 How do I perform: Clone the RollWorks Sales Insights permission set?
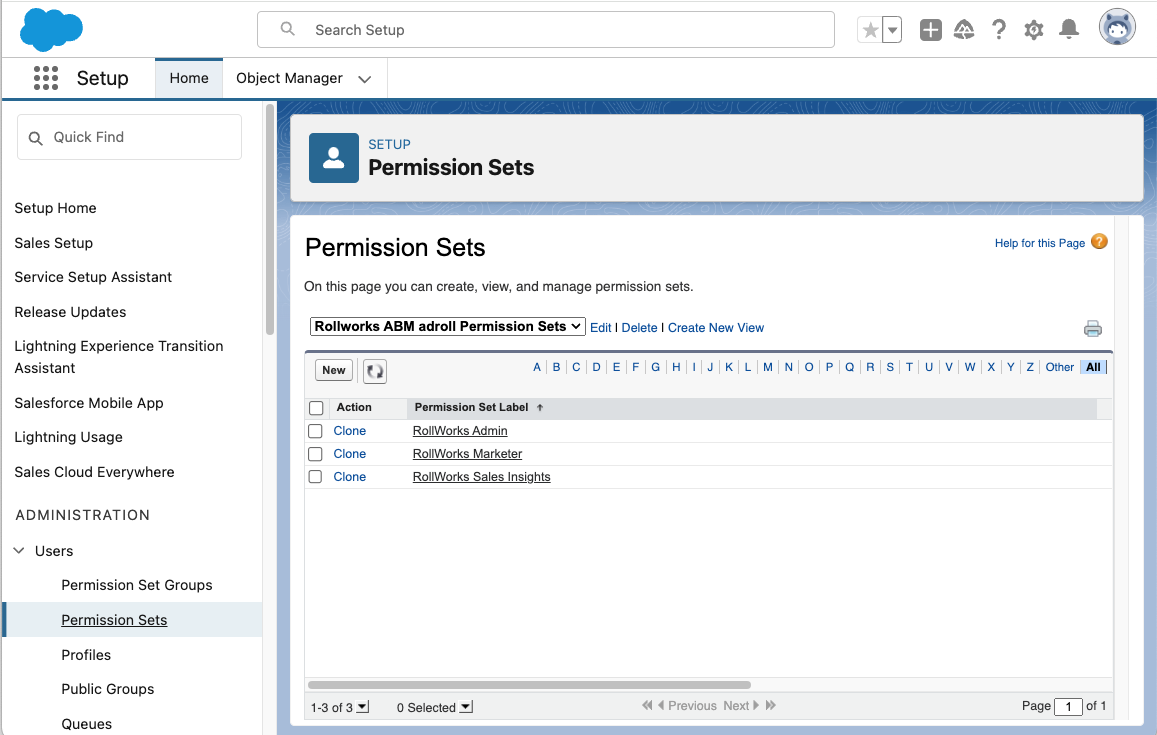(x=350, y=477)
